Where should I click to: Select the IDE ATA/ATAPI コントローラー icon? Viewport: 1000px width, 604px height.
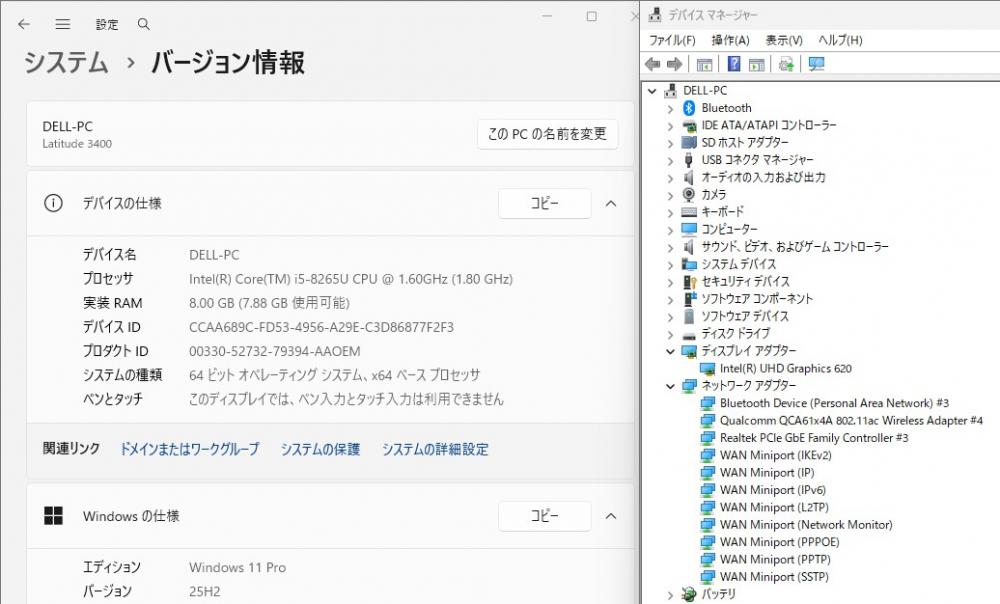(689, 125)
